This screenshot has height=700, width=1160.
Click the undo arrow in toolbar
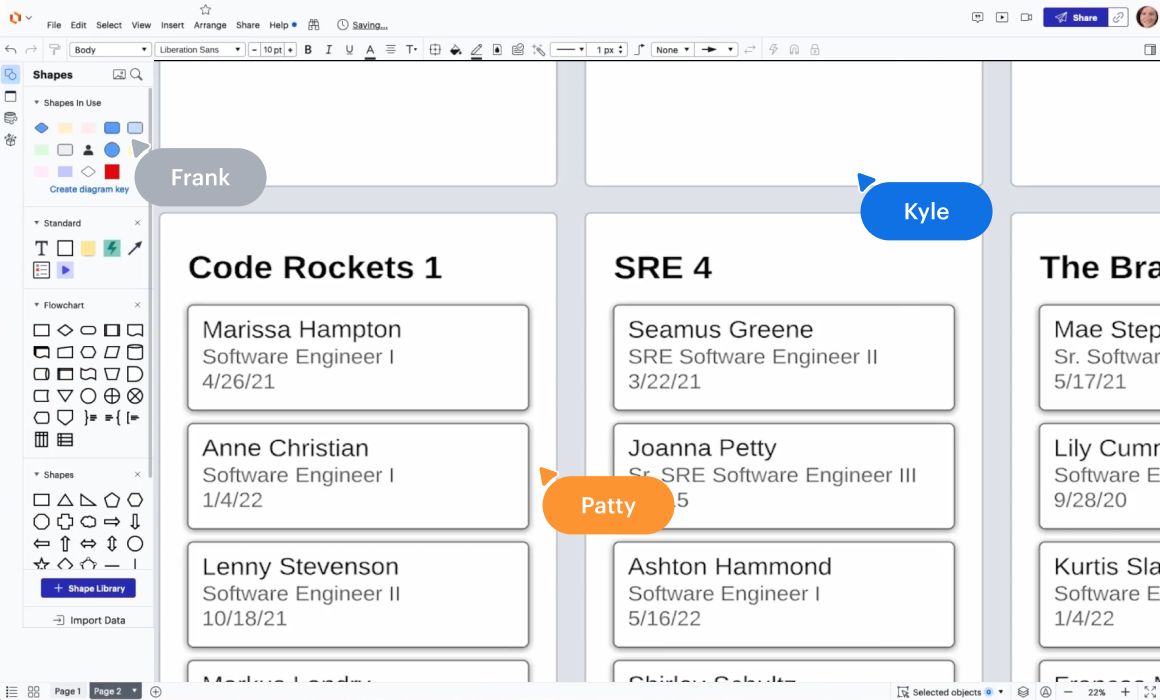(11, 50)
